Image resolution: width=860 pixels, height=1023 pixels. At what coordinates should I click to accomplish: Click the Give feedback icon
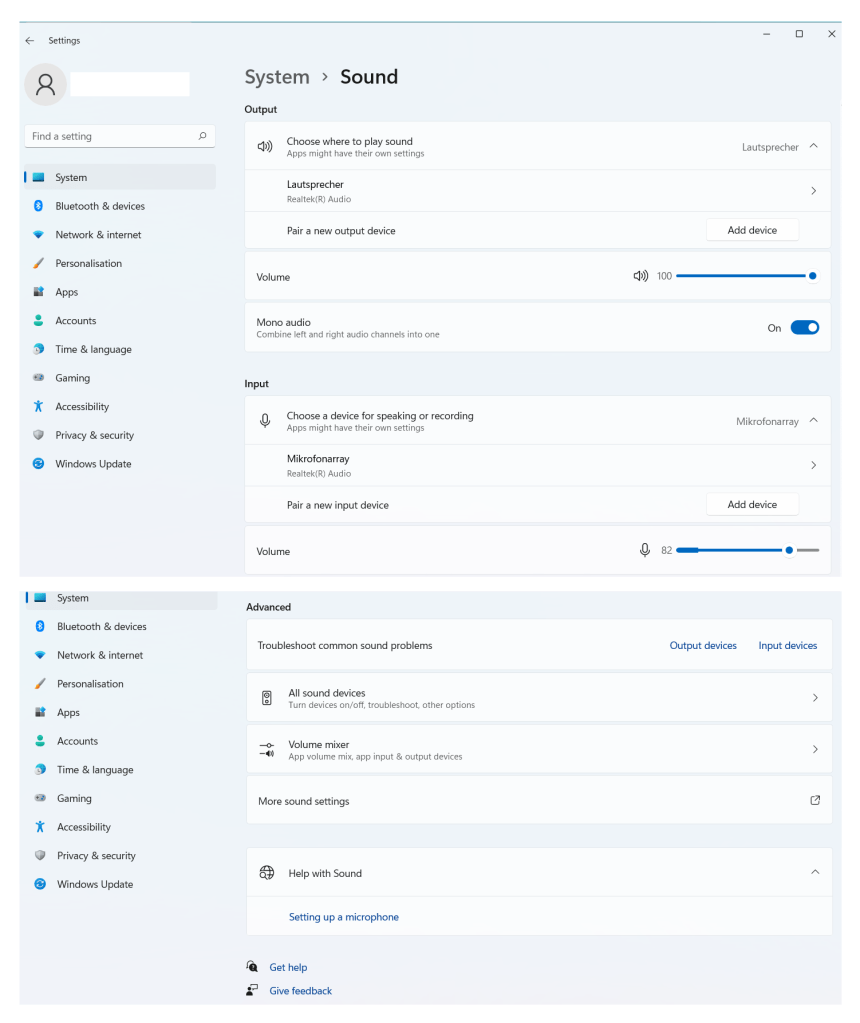click(x=253, y=990)
